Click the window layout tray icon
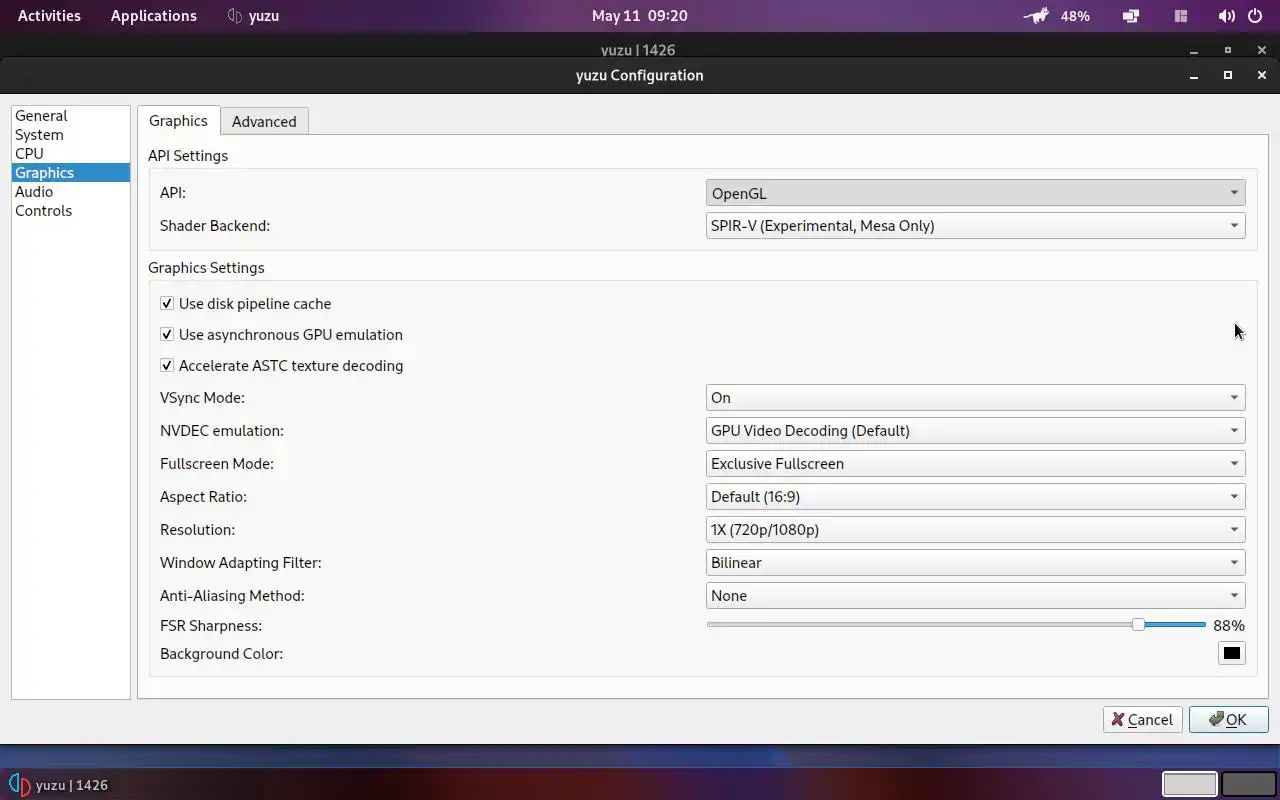The image size is (1280, 800). (x=1181, y=16)
